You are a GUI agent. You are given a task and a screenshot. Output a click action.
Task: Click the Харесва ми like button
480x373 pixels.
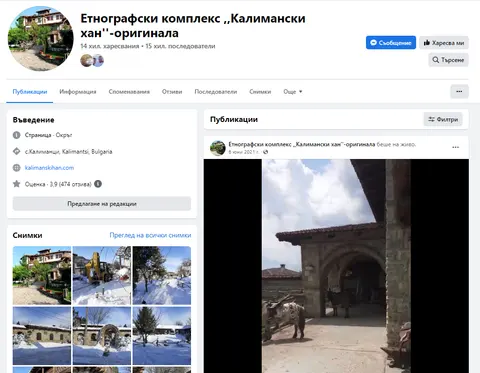[444, 43]
